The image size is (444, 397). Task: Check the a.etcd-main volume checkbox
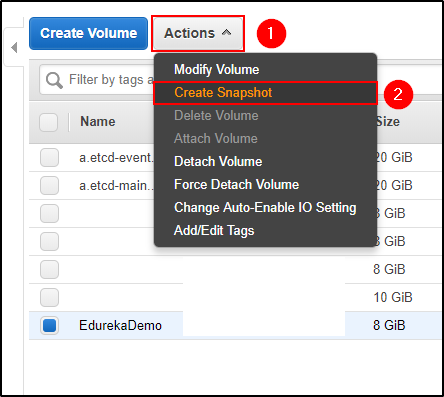[x=49, y=185]
